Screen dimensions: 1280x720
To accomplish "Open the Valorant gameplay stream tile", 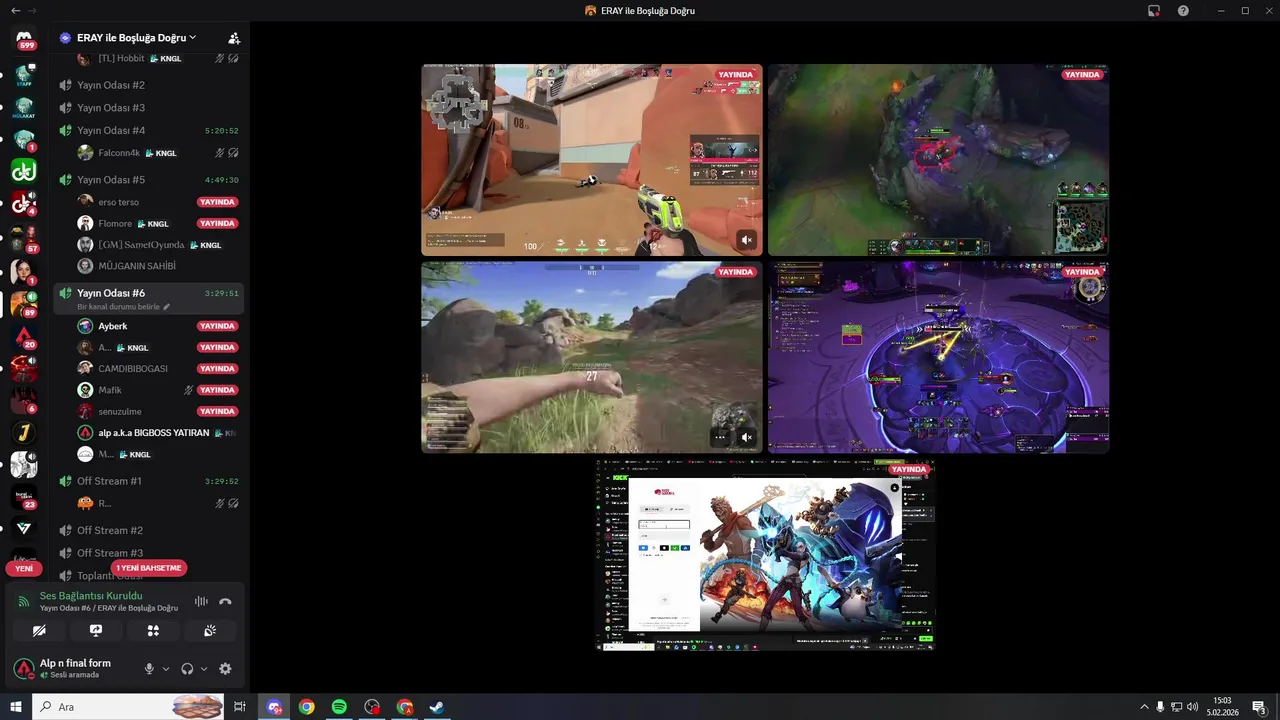I will pos(592,160).
